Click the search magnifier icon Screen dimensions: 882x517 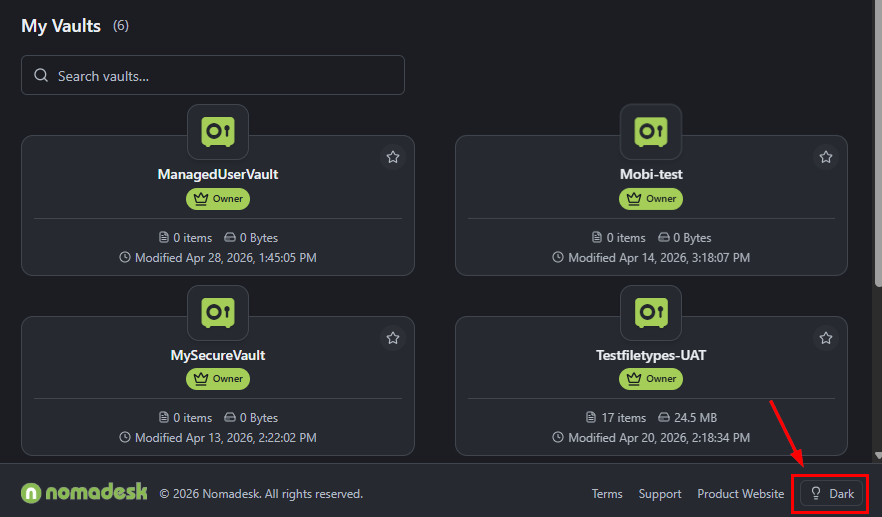coord(41,76)
